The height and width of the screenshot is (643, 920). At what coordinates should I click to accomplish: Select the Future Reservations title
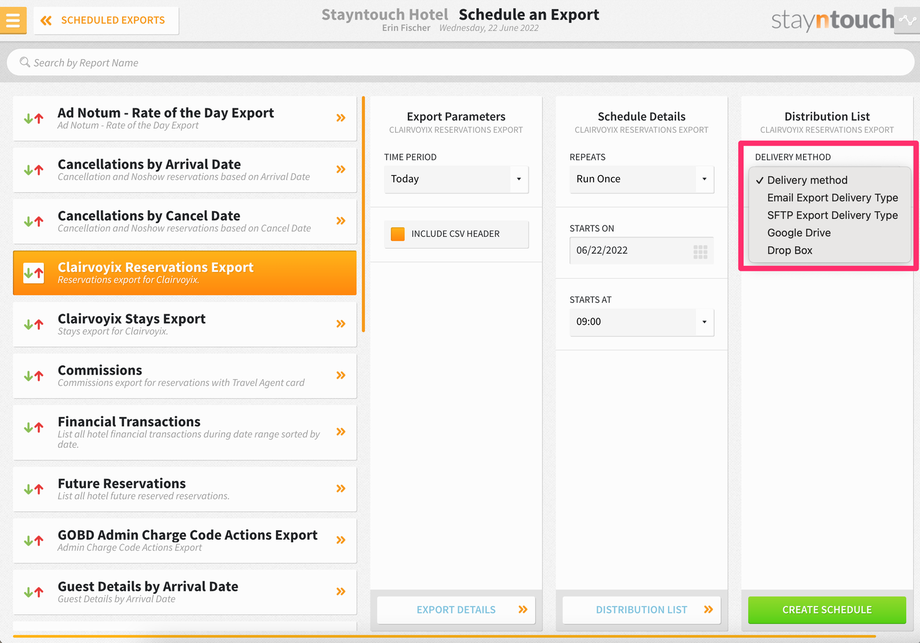121,483
